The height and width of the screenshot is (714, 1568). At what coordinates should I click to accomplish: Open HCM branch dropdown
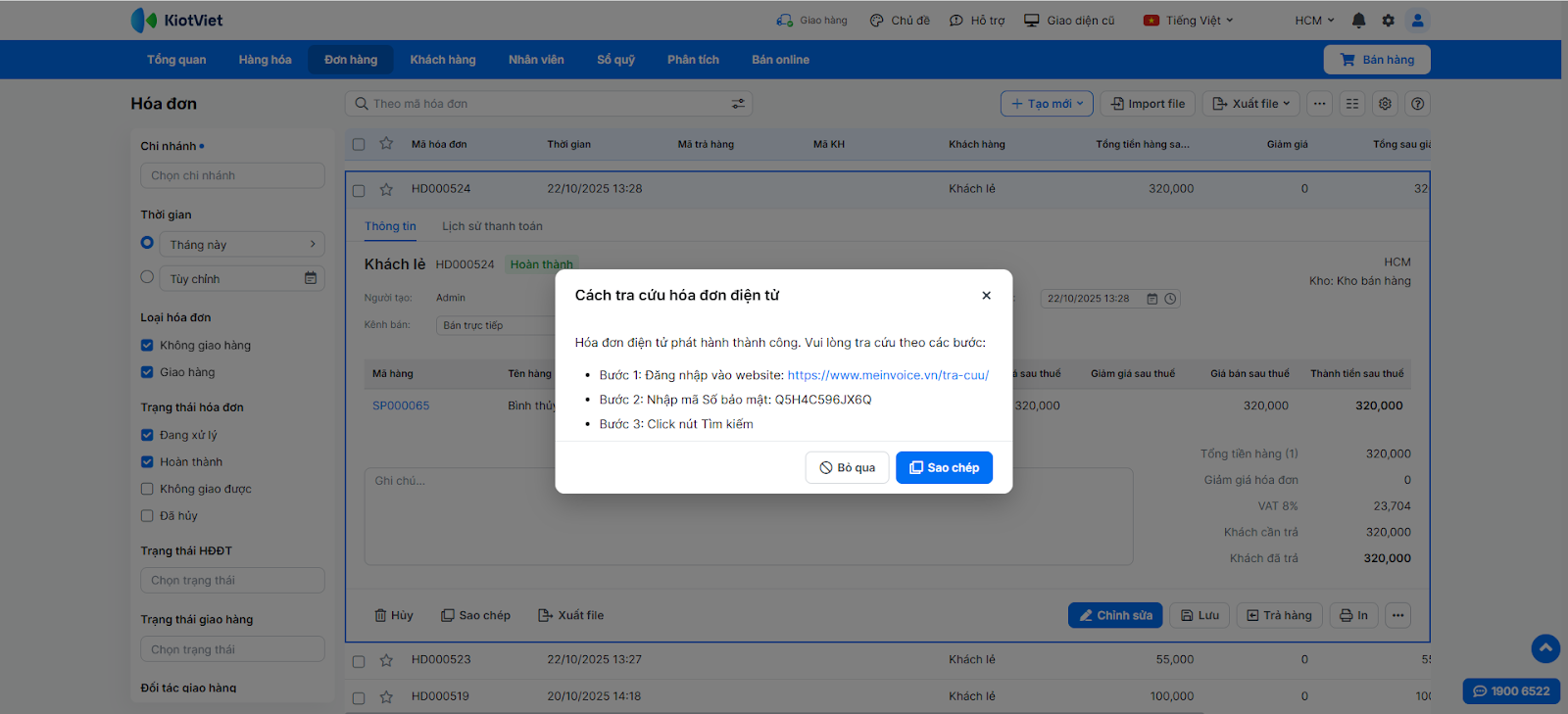click(x=1314, y=21)
